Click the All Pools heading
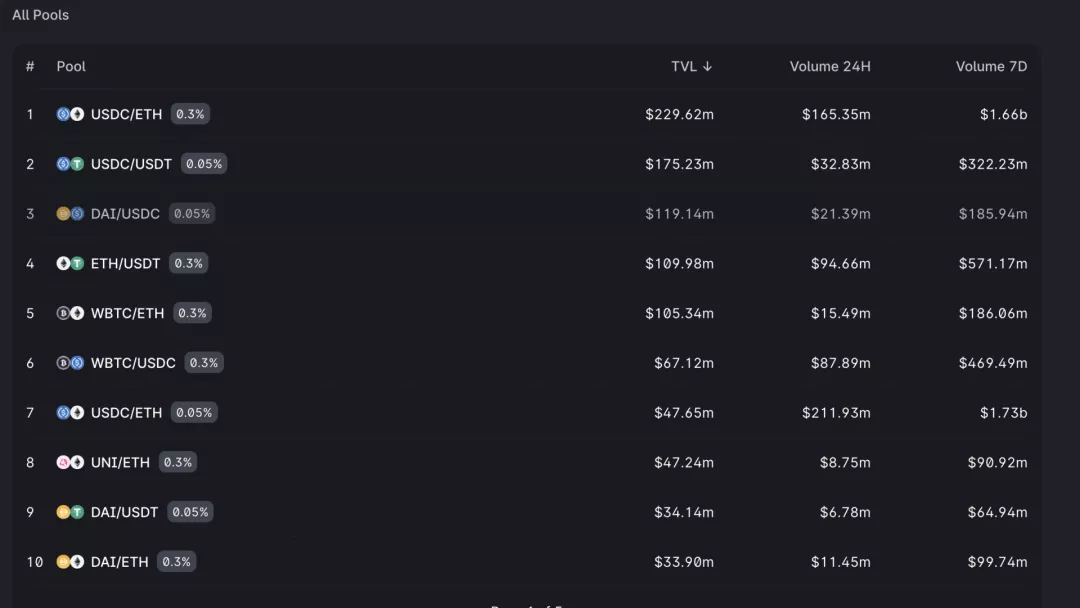The height and width of the screenshot is (608, 1080). pos(41,15)
